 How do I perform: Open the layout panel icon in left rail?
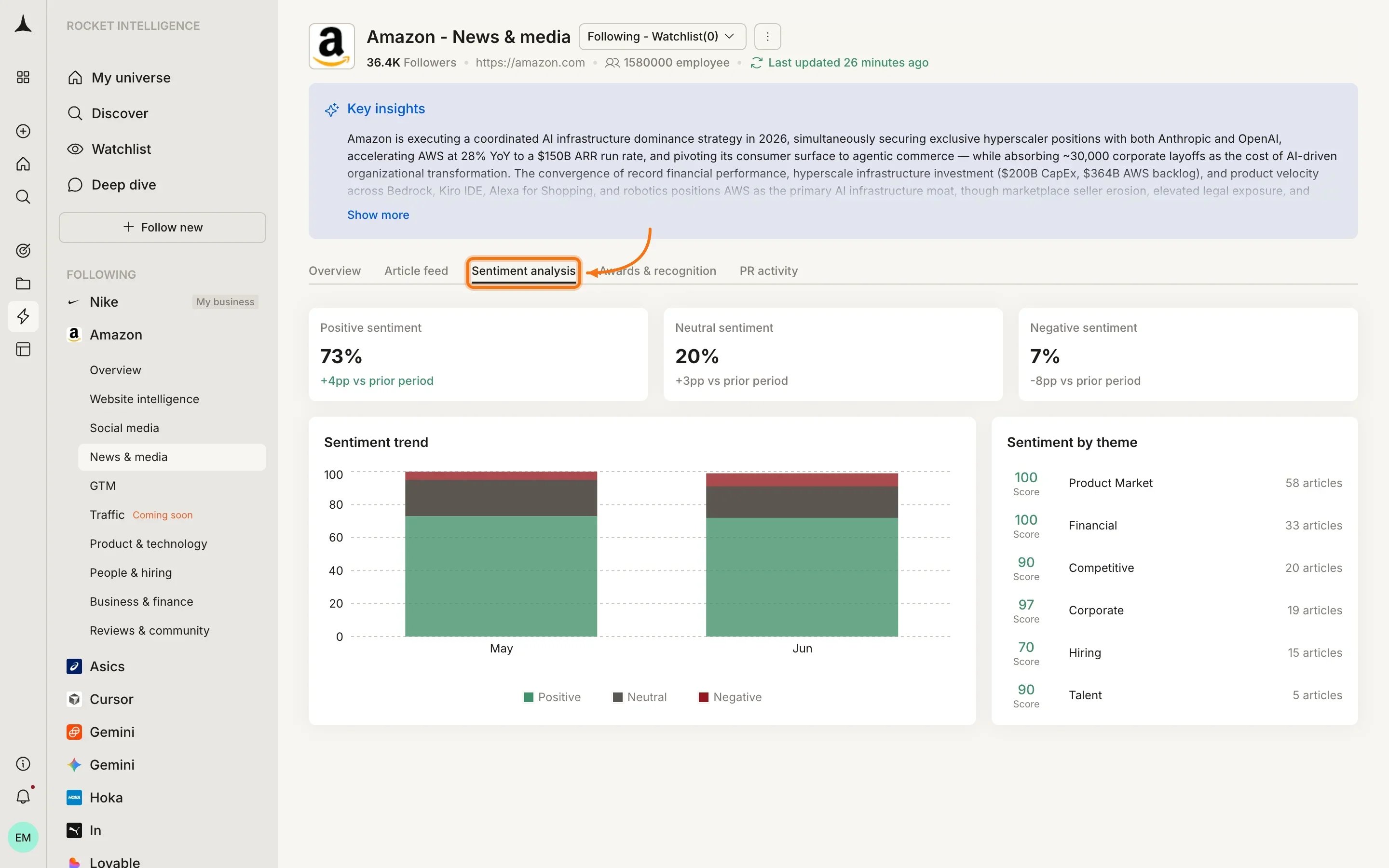[23, 349]
